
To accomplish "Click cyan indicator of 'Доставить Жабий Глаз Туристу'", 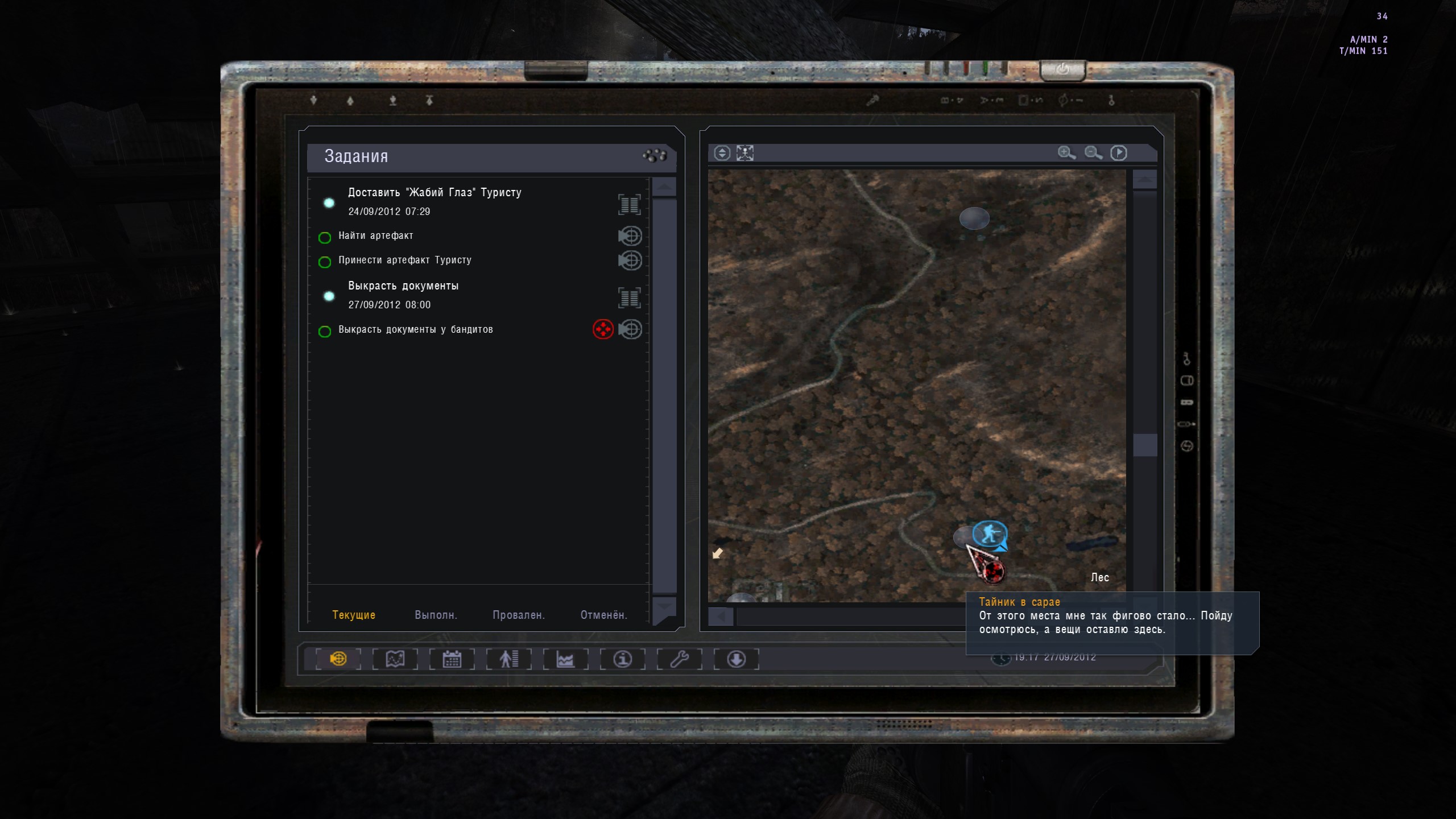I will click(329, 203).
